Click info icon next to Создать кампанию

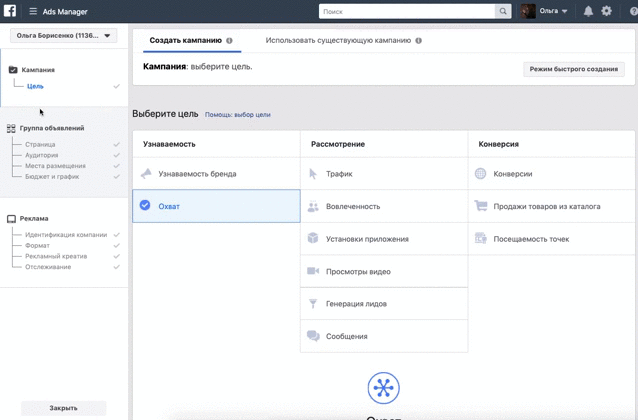coord(229,41)
